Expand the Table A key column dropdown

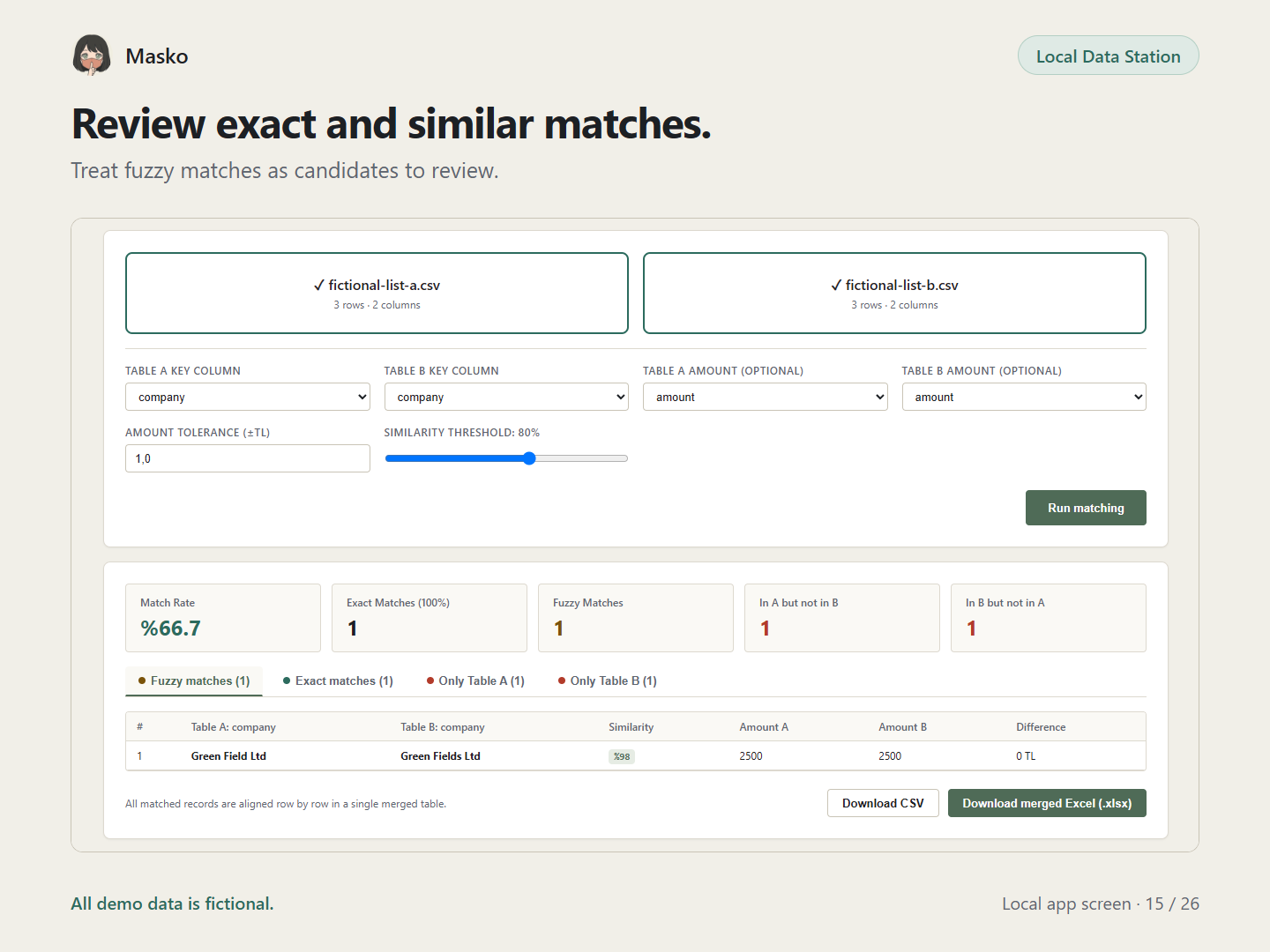tap(248, 397)
